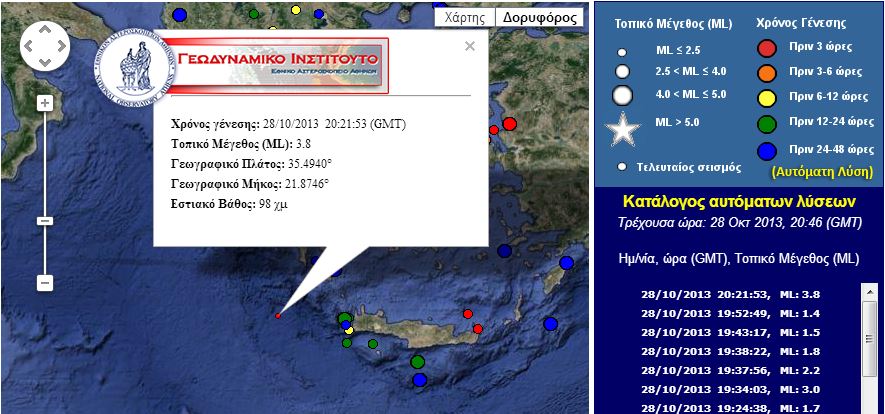
Task: Click the yellow earthquake marker west of Crete
Action: pos(349,330)
